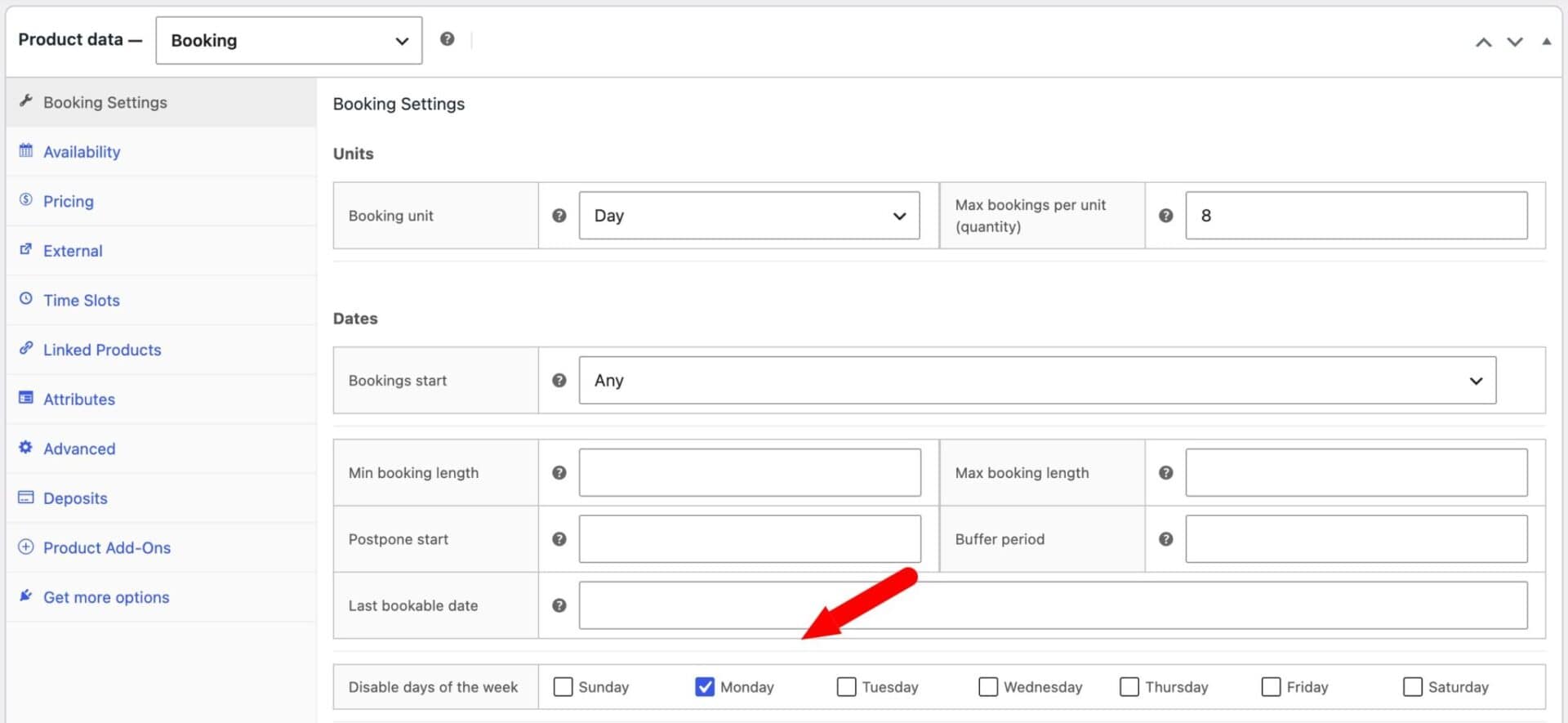Focus the Postpone start field

pyautogui.click(x=750, y=539)
